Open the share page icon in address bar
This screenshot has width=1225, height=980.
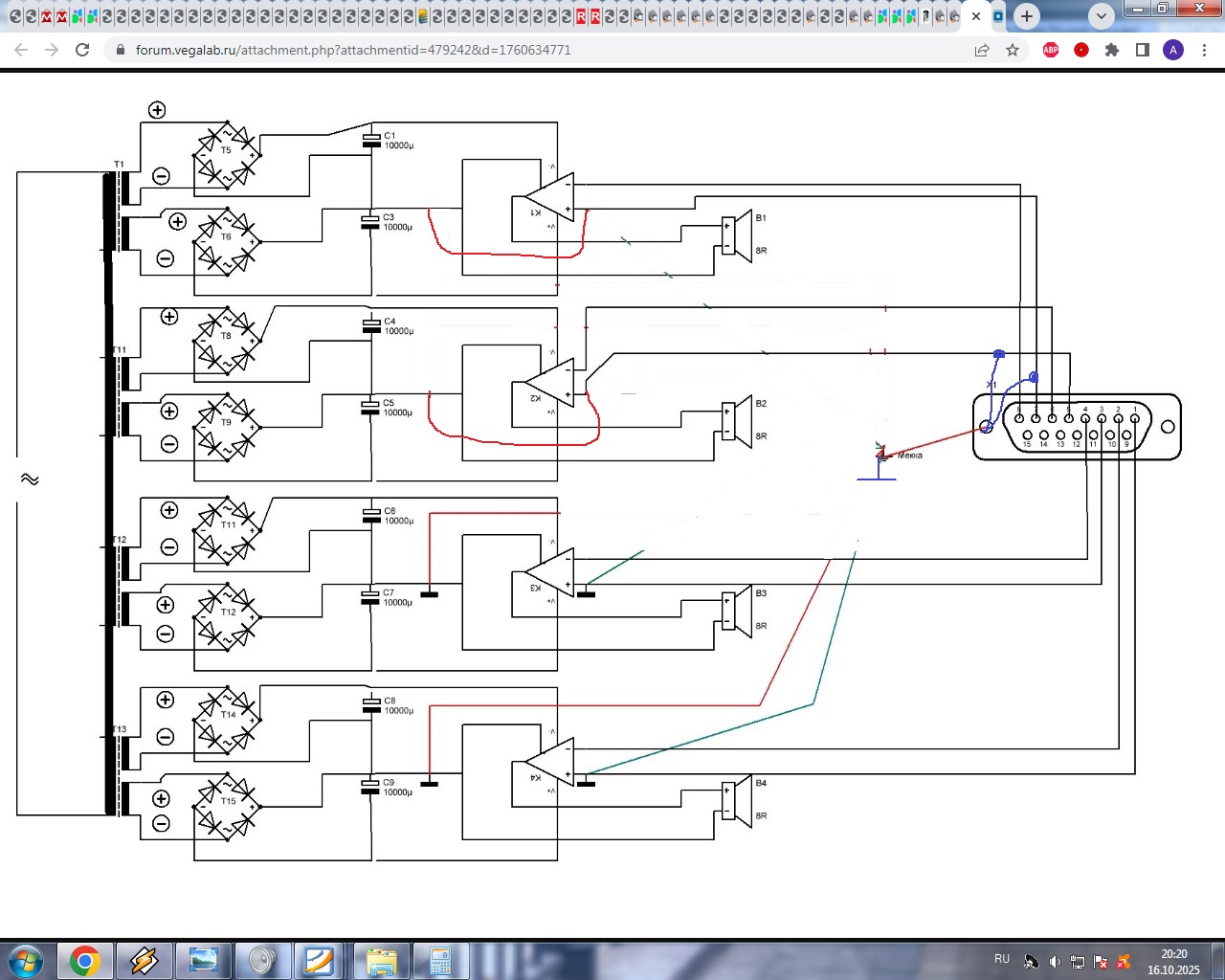[x=982, y=50]
